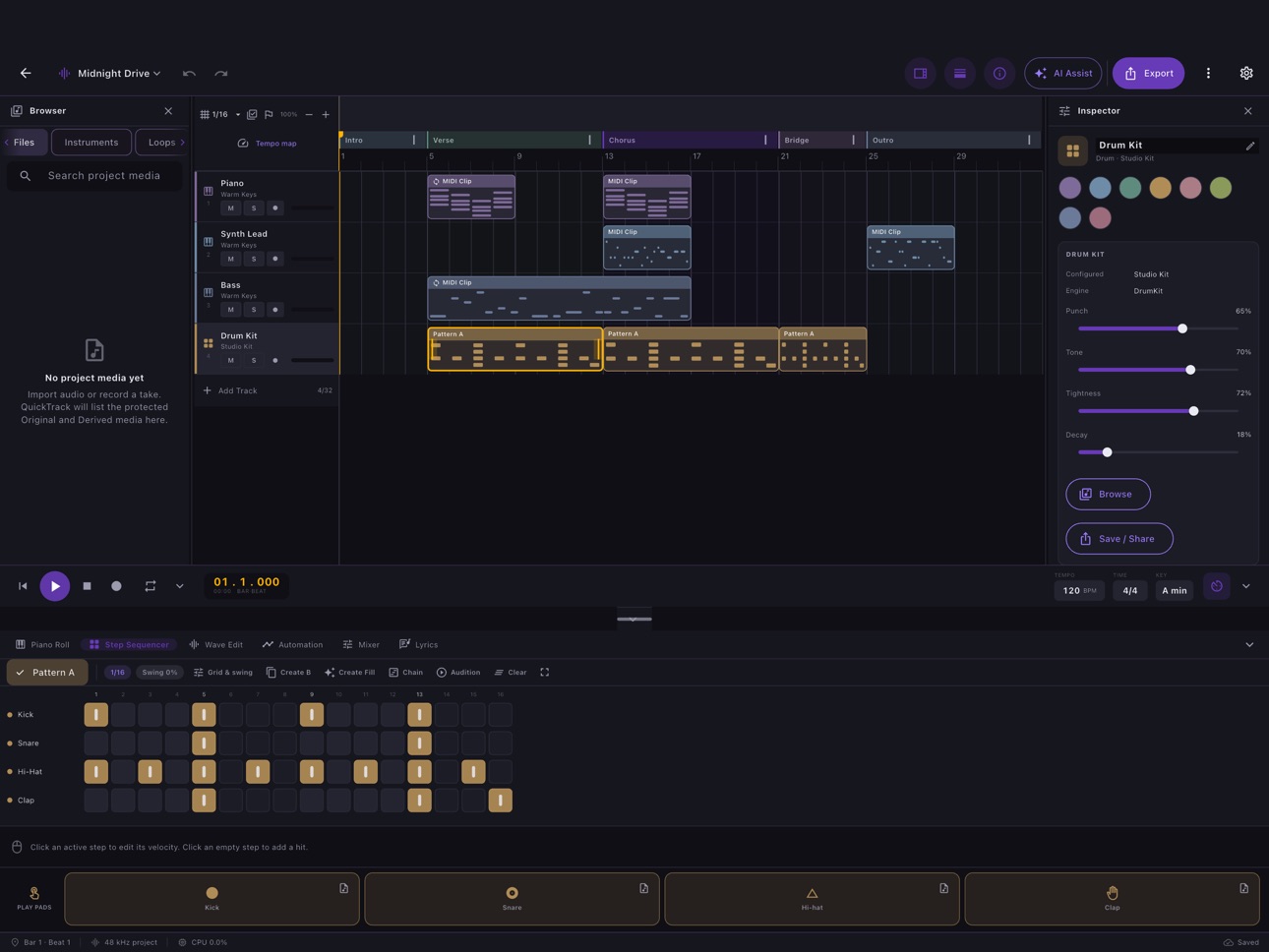Toggle loop playback
The width and height of the screenshot is (1269, 952).
(151, 586)
